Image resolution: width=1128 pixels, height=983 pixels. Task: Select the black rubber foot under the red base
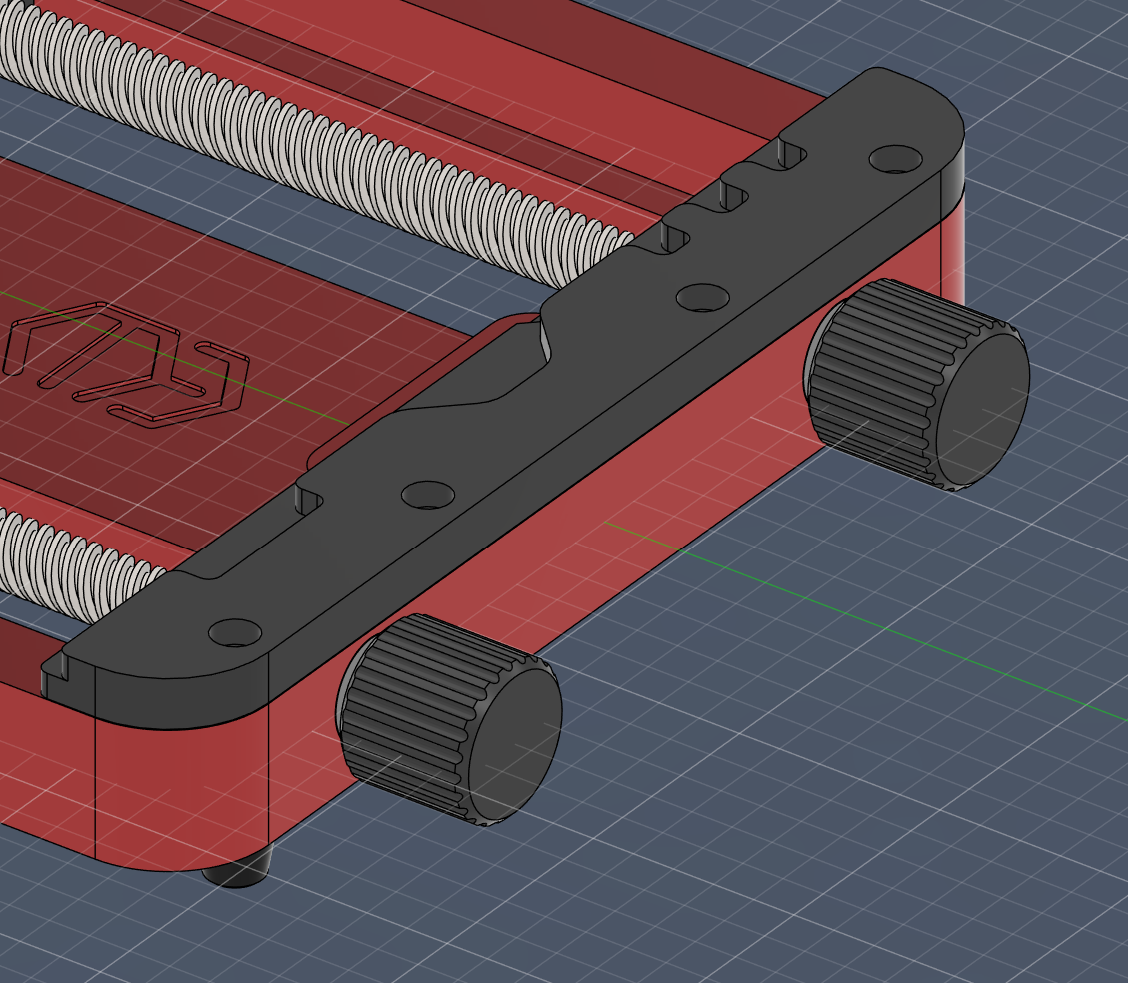point(237,869)
